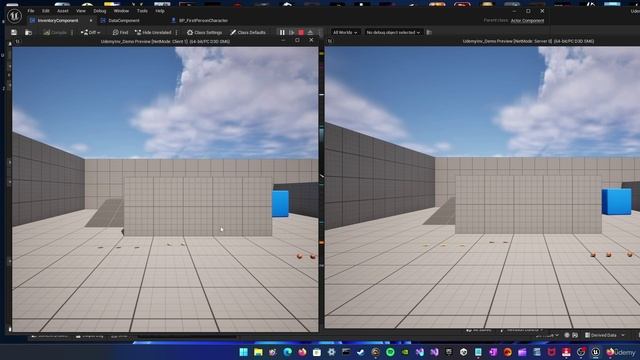Switch to the BP_FirstPersonCharacter tab
Screen dimensions: 640x360
(203, 20)
